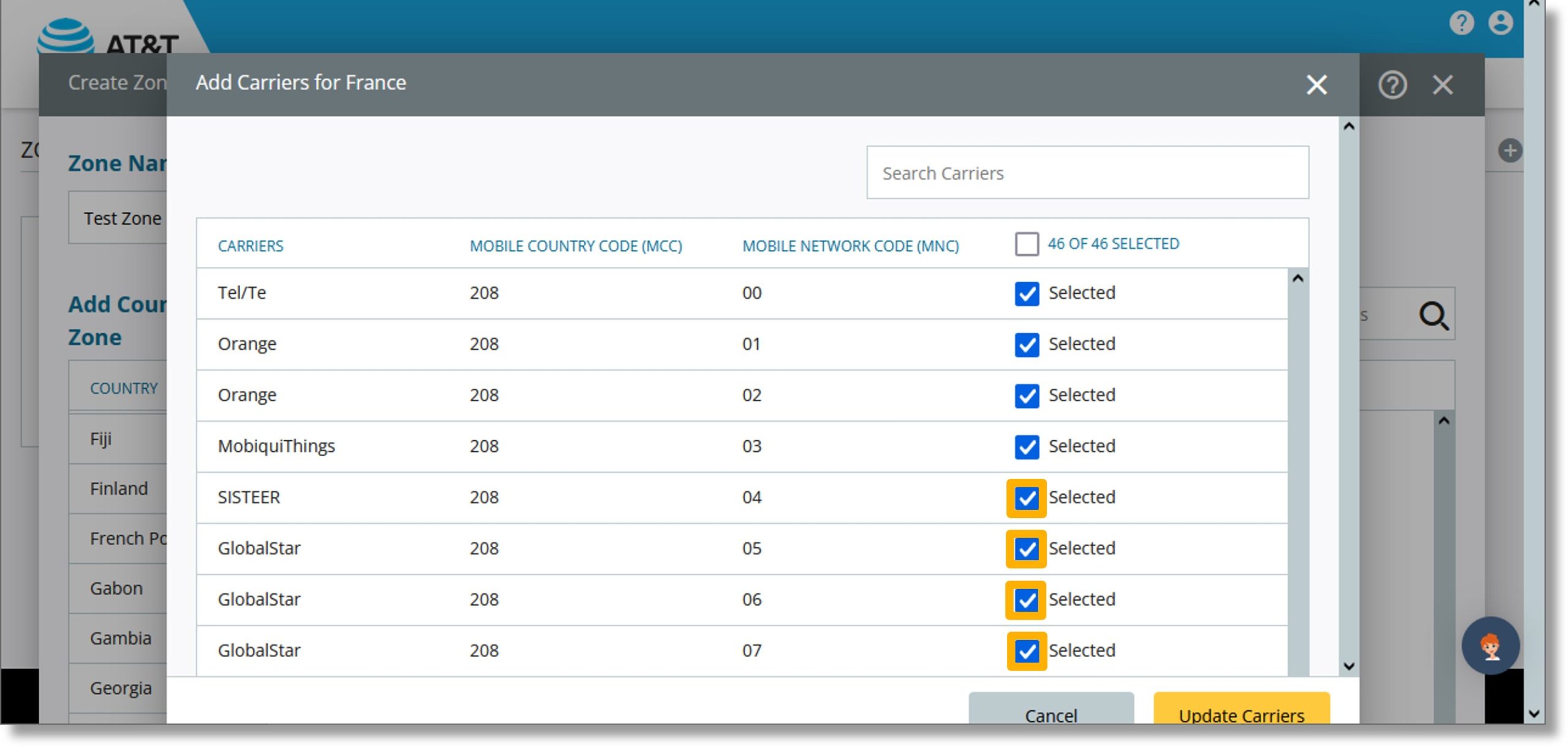Click the Search Carriers field
Screen dimensions: 1568x747
(x=1087, y=173)
